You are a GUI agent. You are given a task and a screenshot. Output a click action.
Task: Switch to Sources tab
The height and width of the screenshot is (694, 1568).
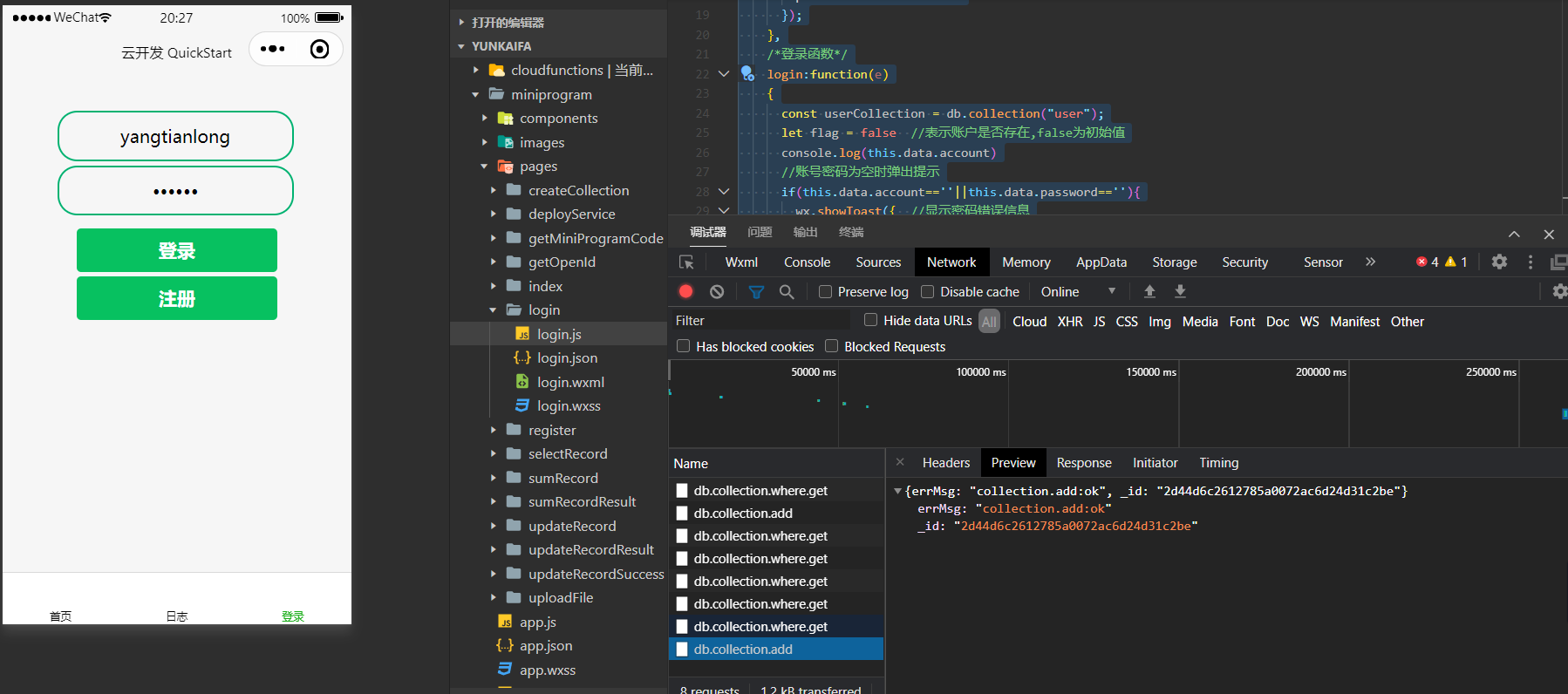tap(878, 262)
